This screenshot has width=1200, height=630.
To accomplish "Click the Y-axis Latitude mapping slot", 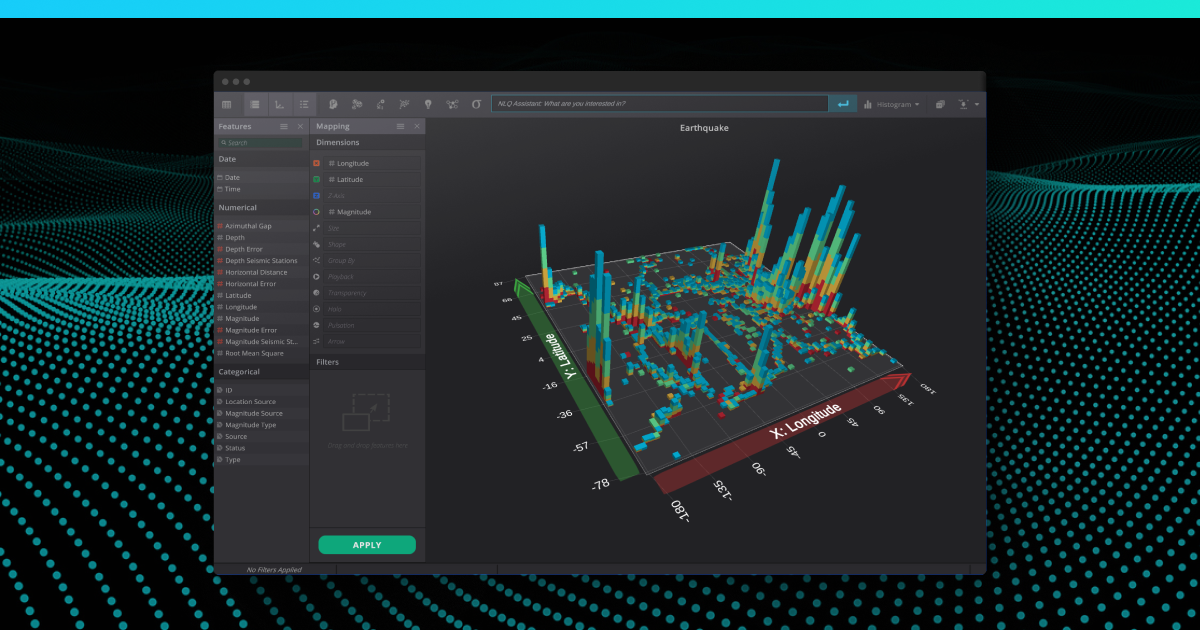I will pos(372,180).
